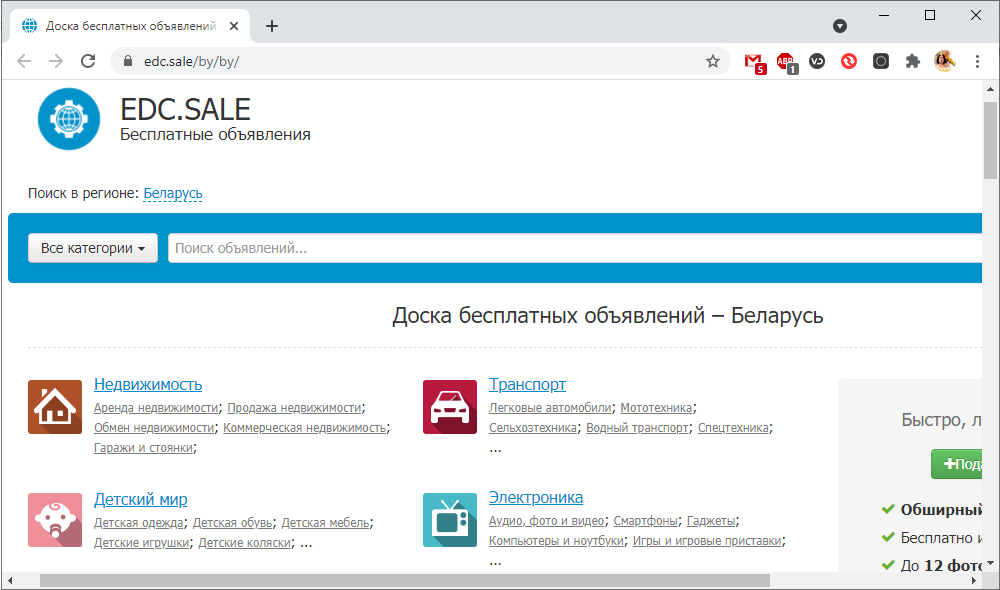Reload the page
This screenshot has height=590, width=1000.
(x=88, y=61)
